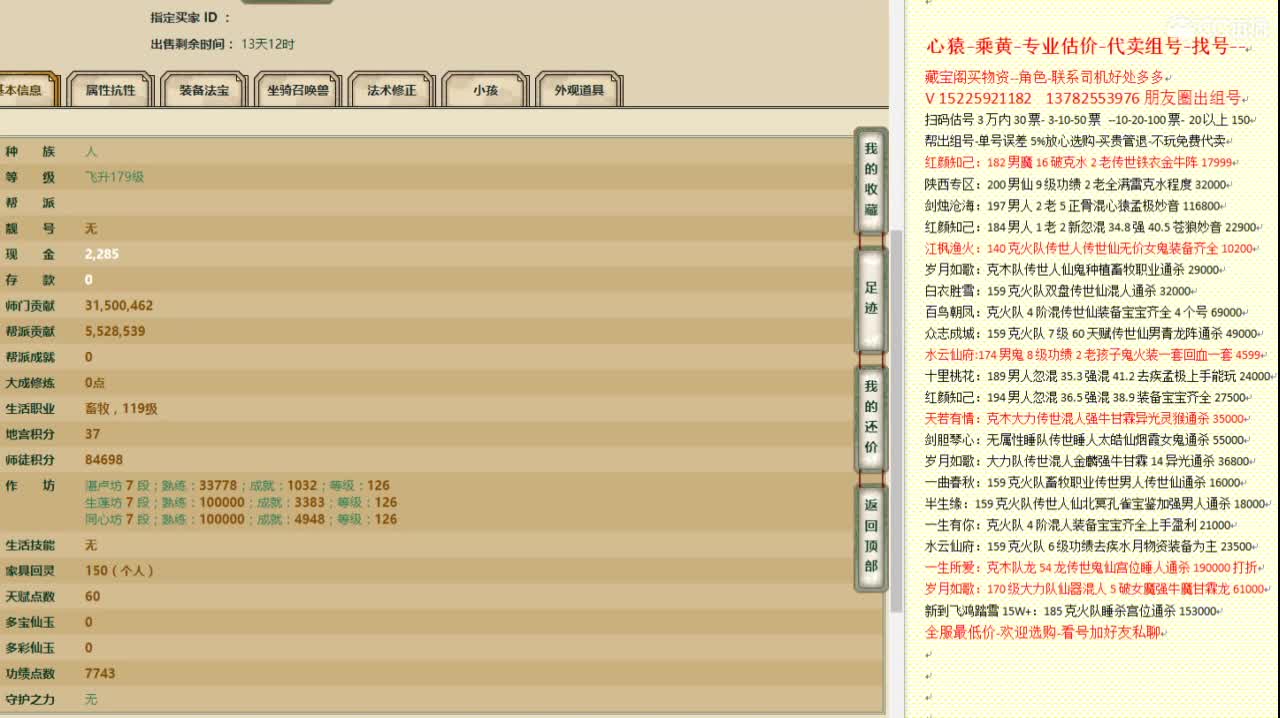
Task: Click the 生活职业 value 畜牧，119级
Action: 121,408
